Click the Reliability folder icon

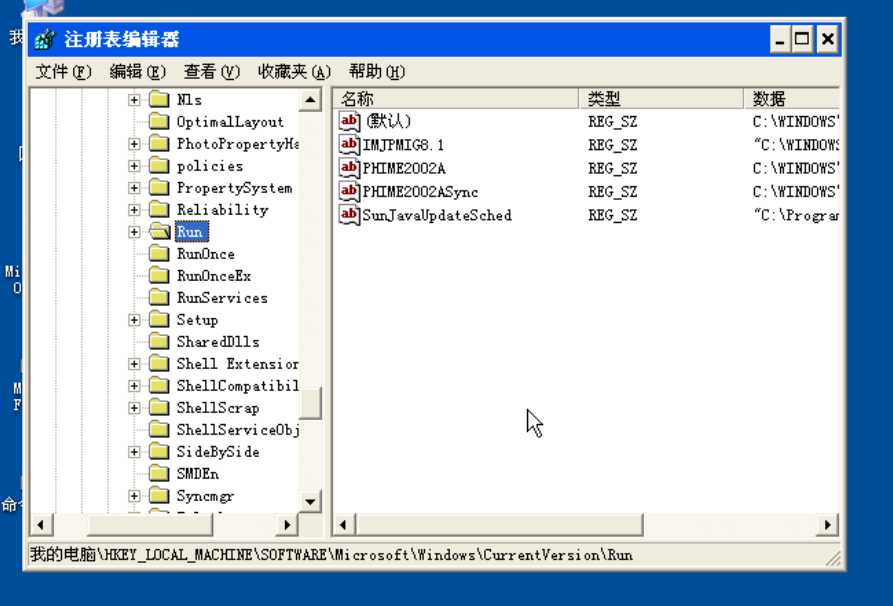(x=159, y=210)
